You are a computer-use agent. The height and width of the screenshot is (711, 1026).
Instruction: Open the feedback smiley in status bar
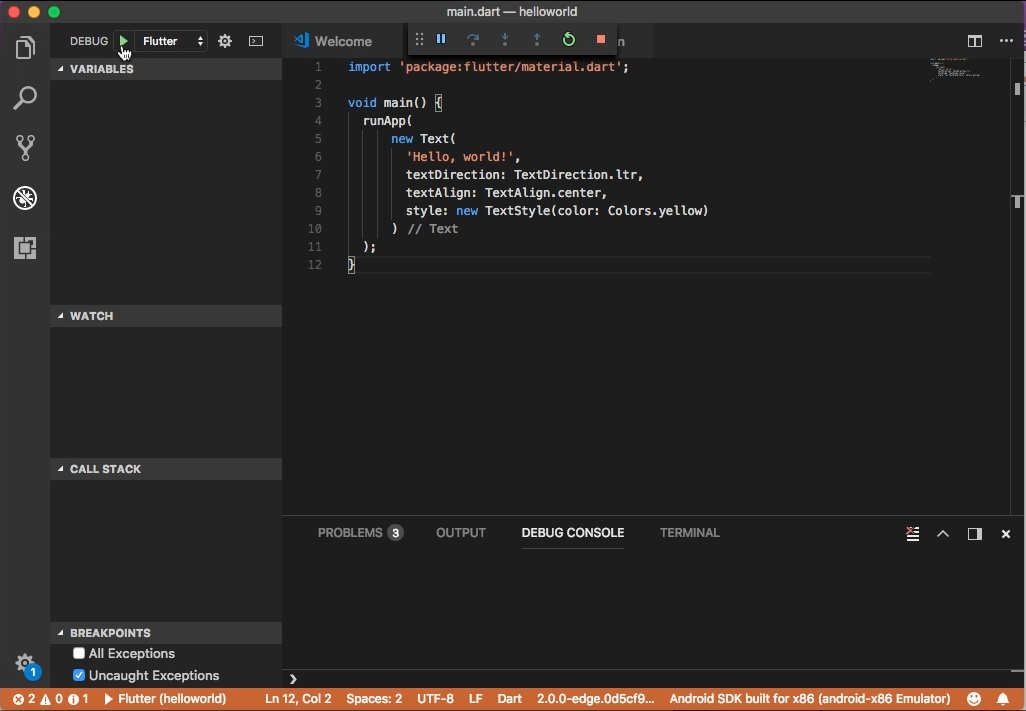click(x=974, y=699)
